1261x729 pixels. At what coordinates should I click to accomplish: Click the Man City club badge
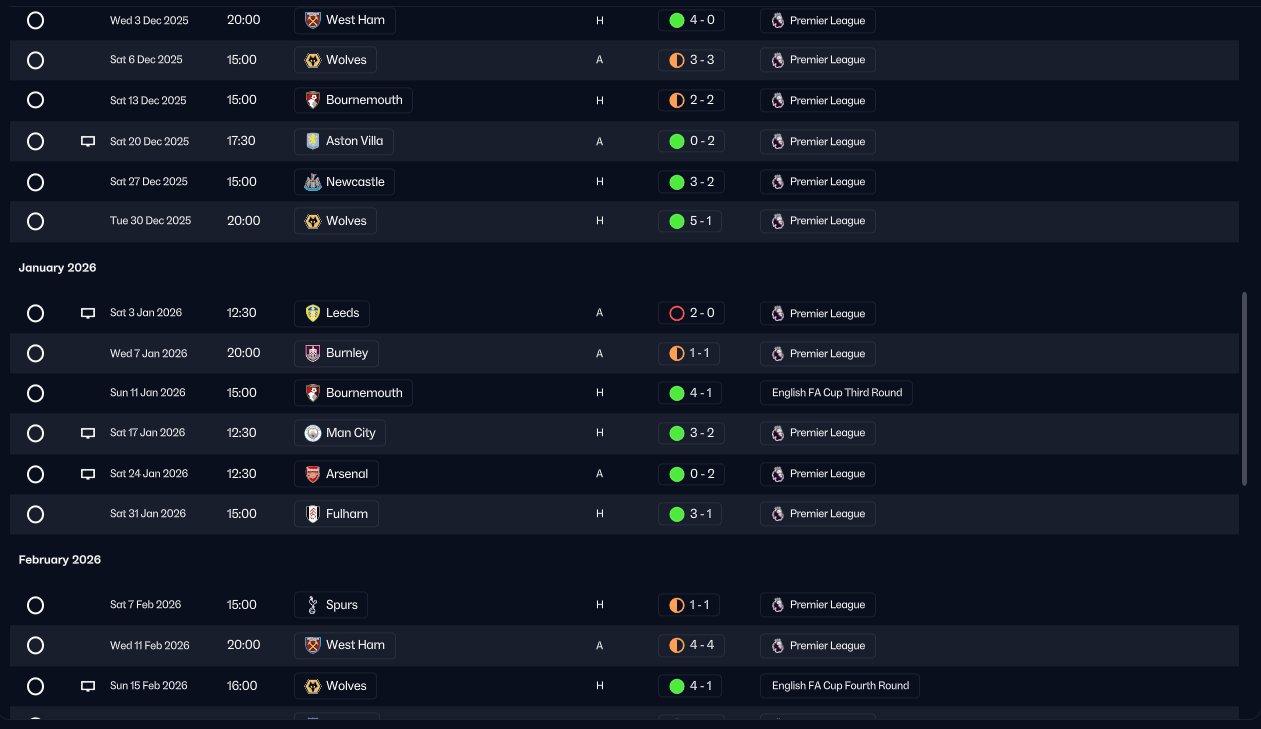(x=313, y=433)
